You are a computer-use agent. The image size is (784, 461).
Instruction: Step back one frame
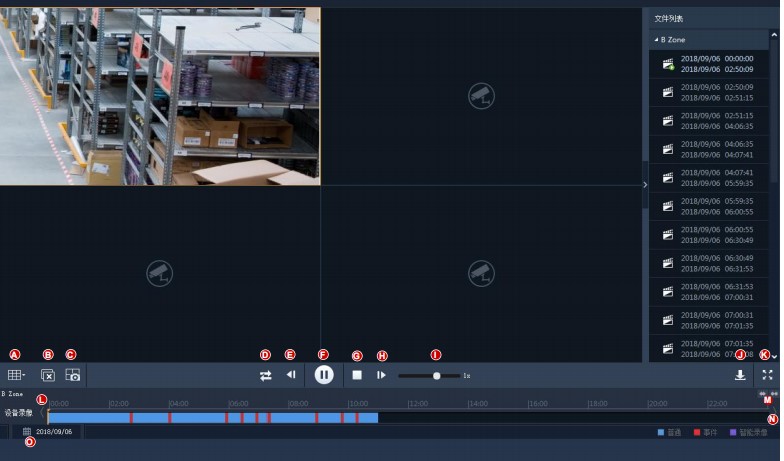291,374
